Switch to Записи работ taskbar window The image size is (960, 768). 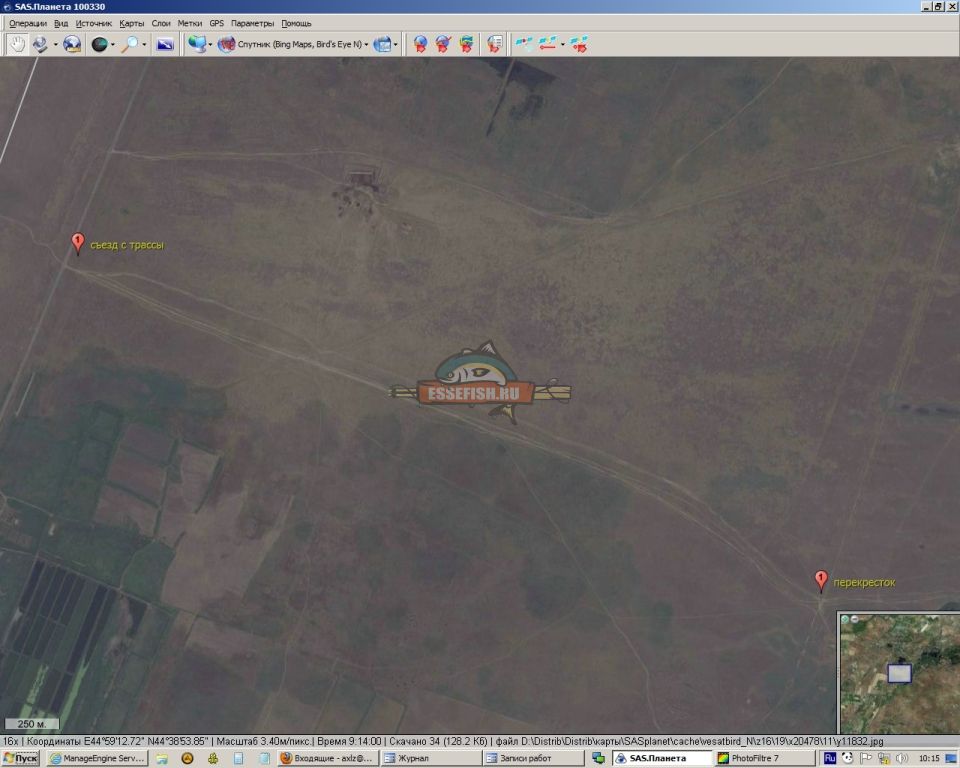533,758
